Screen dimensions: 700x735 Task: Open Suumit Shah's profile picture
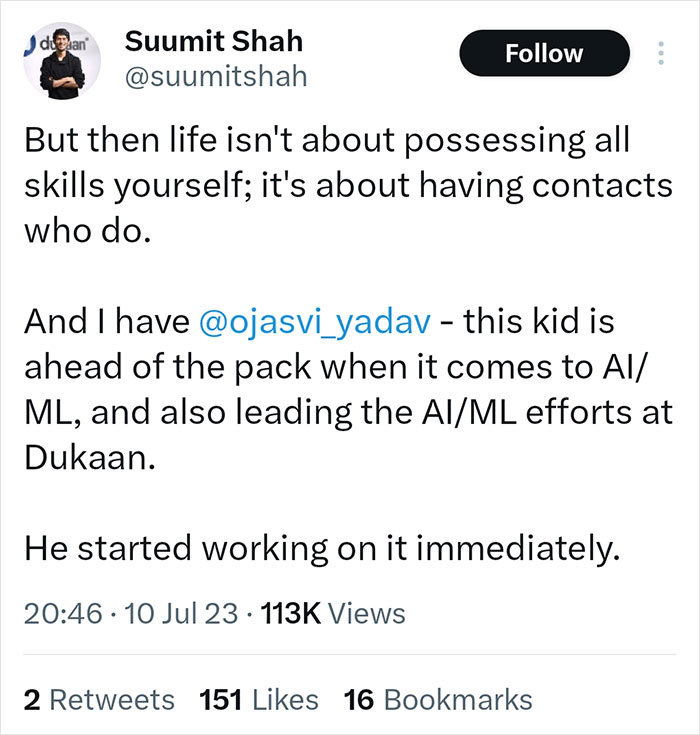pyautogui.click(x=64, y=65)
